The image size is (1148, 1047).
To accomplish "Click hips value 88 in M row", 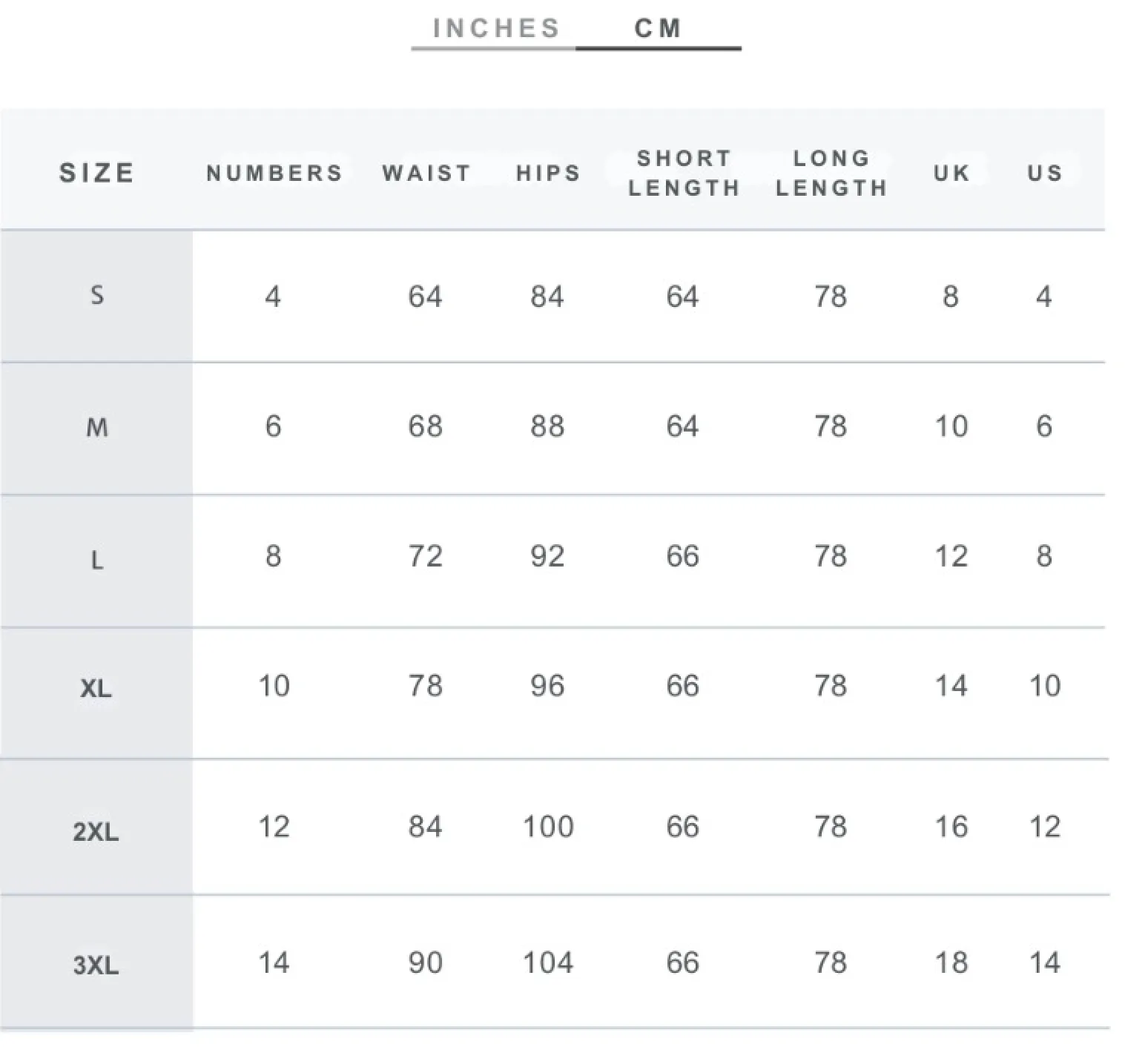I will coord(547,426).
